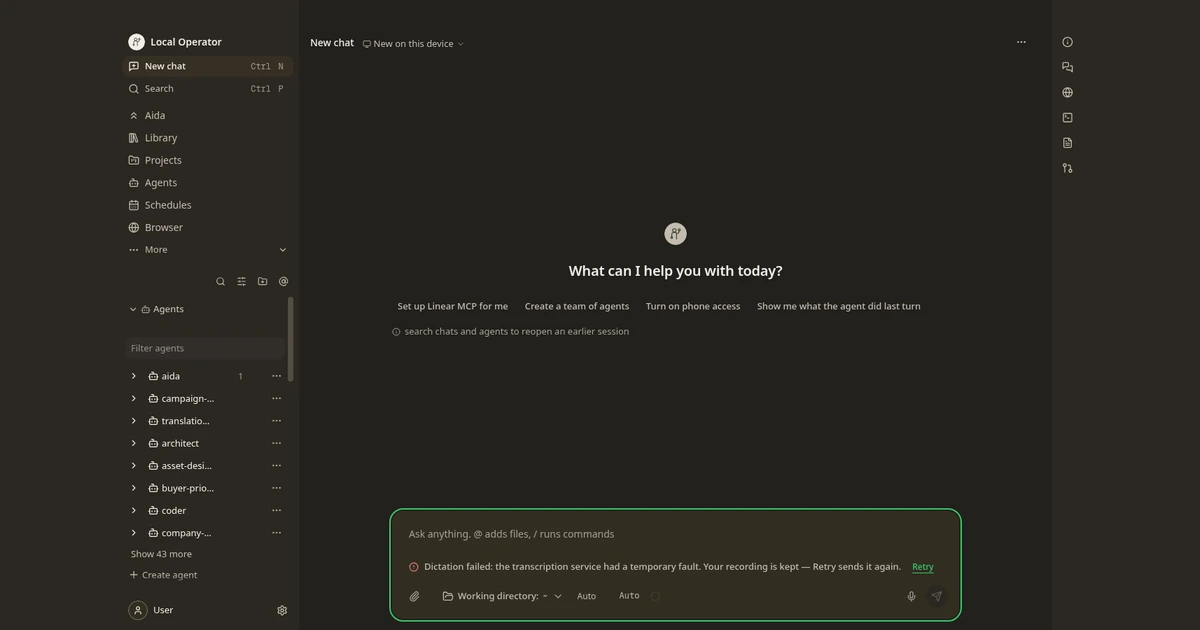Open options menu for architect agent

tap(277, 444)
